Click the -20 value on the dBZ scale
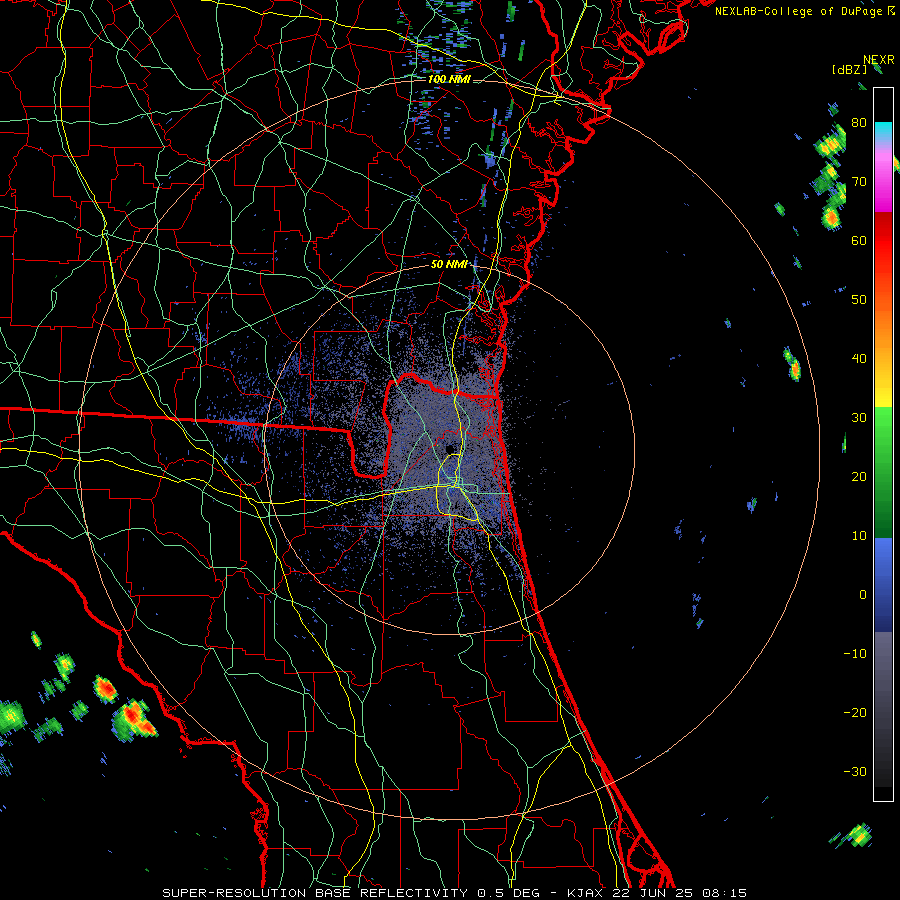Viewport: 900px width, 900px height. coord(855,712)
